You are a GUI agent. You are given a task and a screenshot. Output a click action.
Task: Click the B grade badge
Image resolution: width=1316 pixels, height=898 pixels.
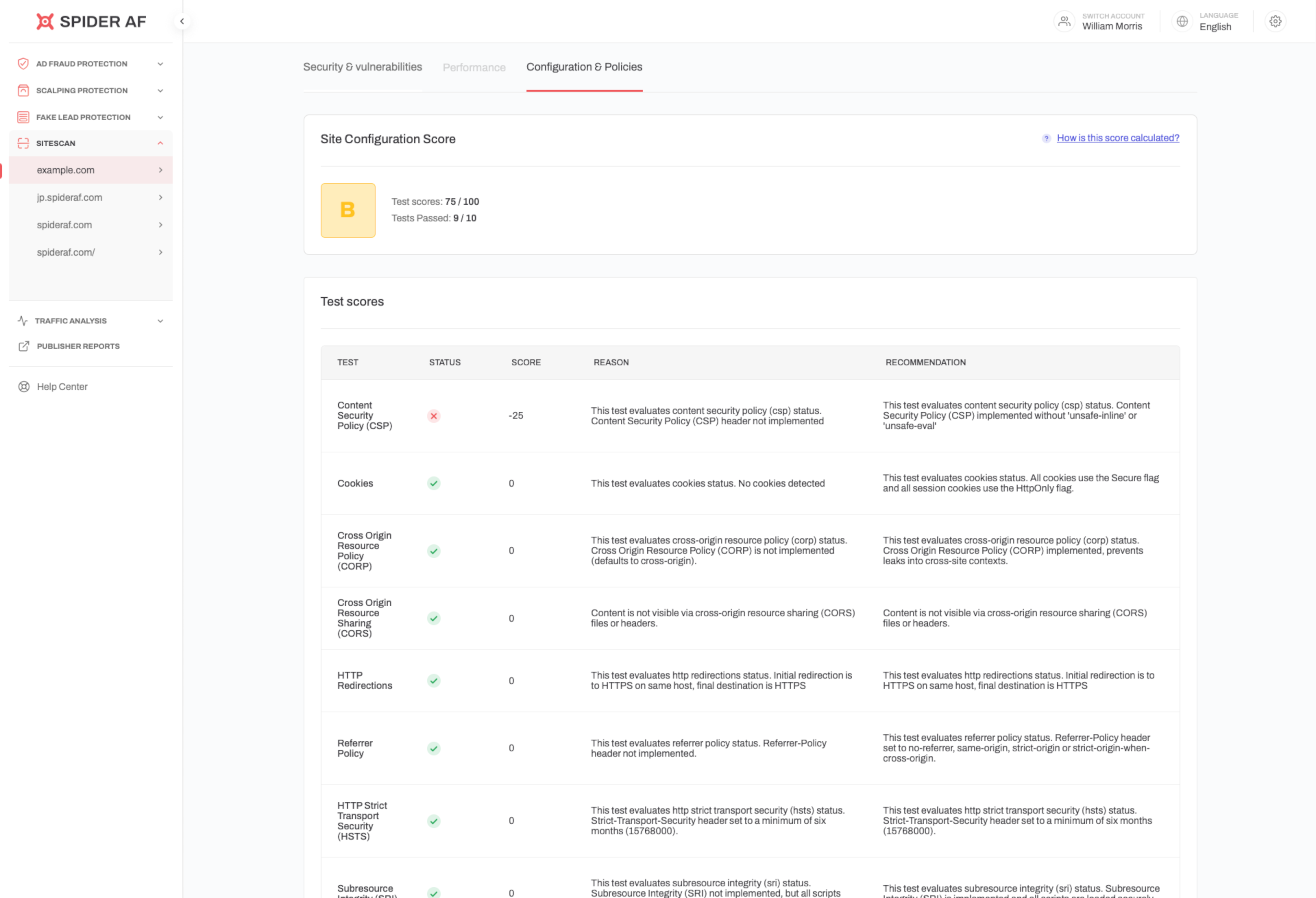coord(348,210)
